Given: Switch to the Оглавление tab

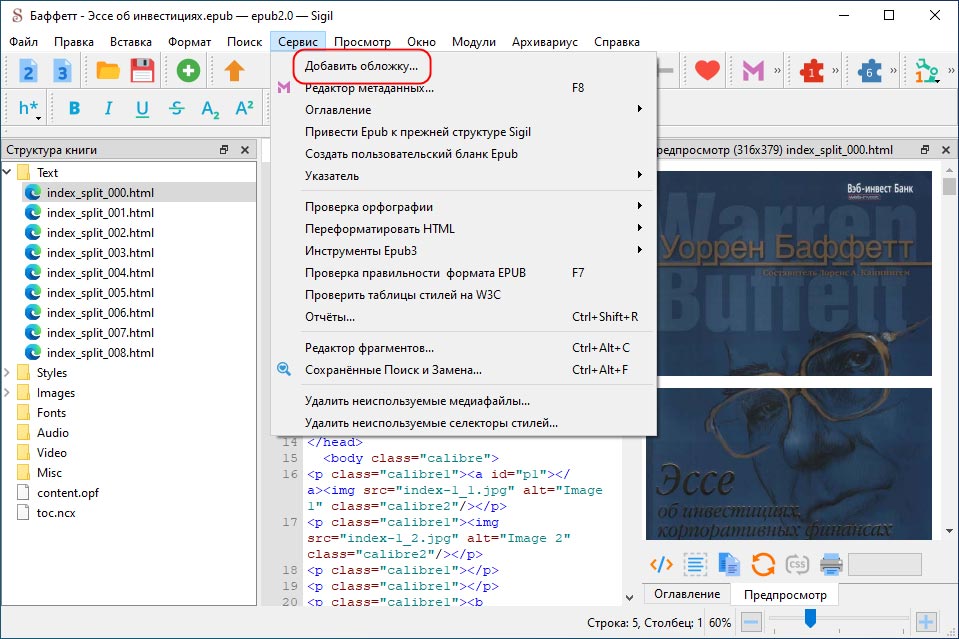Looking at the screenshot, I should coord(687,594).
